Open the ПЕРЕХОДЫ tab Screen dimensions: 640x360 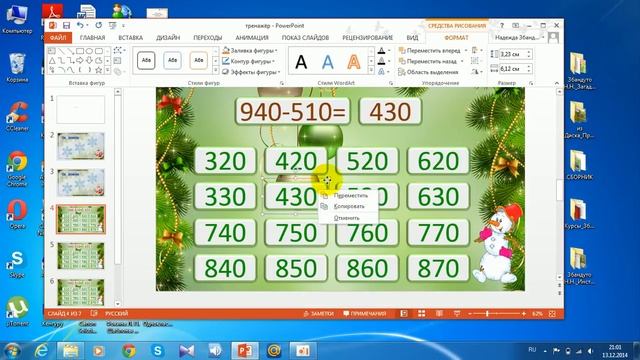click(x=208, y=38)
